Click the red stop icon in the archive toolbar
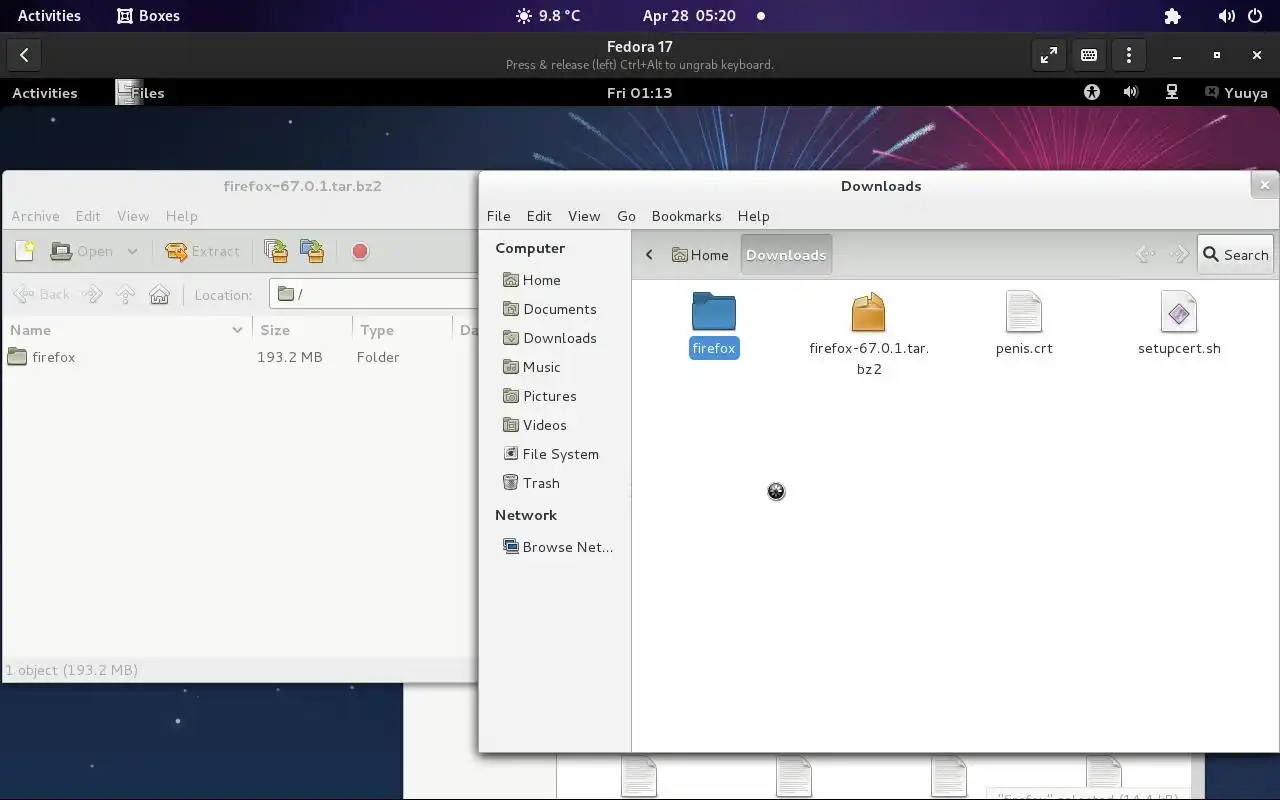 pos(360,251)
